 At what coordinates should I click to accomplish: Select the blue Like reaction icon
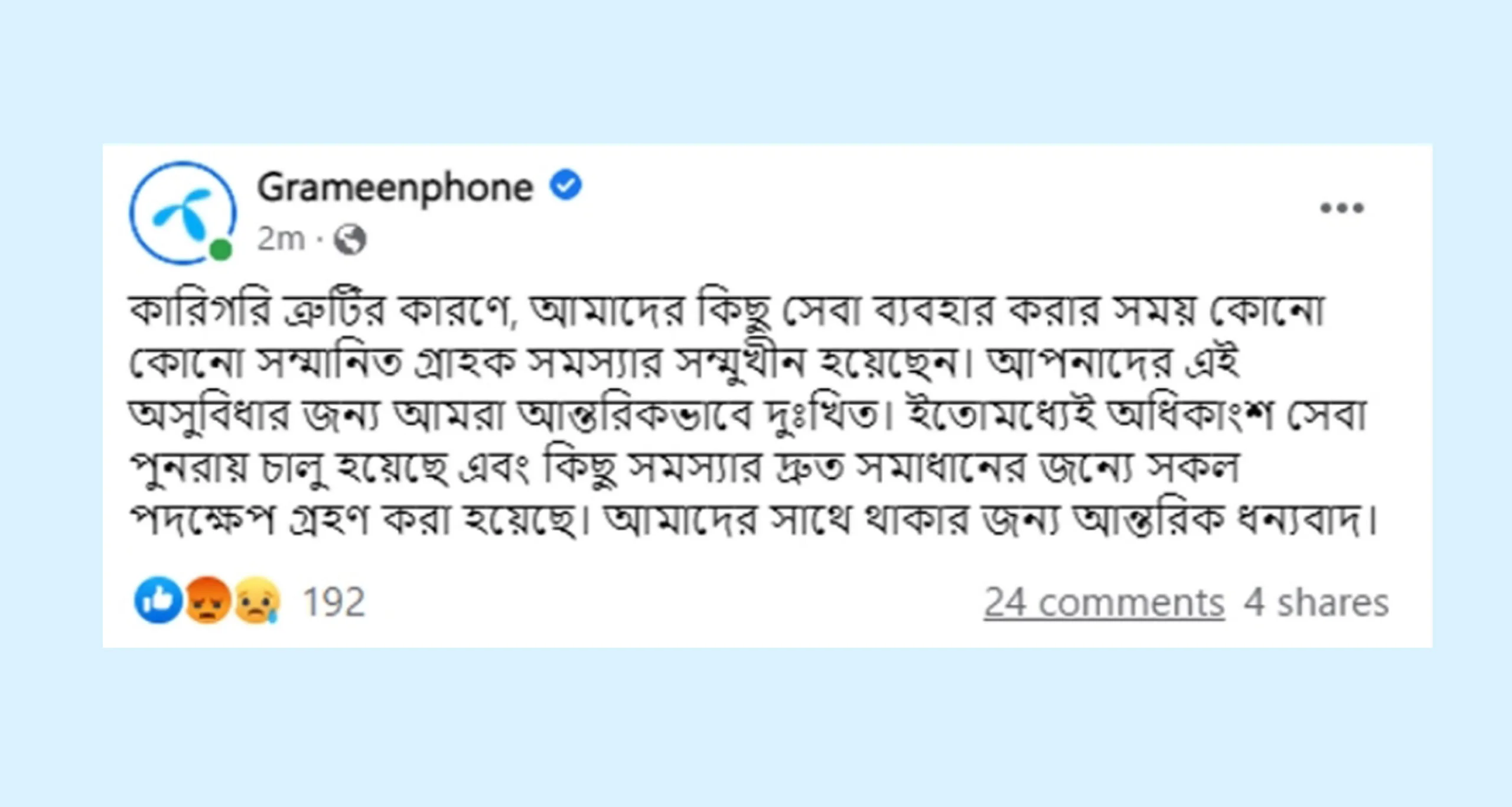click(158, 601)
